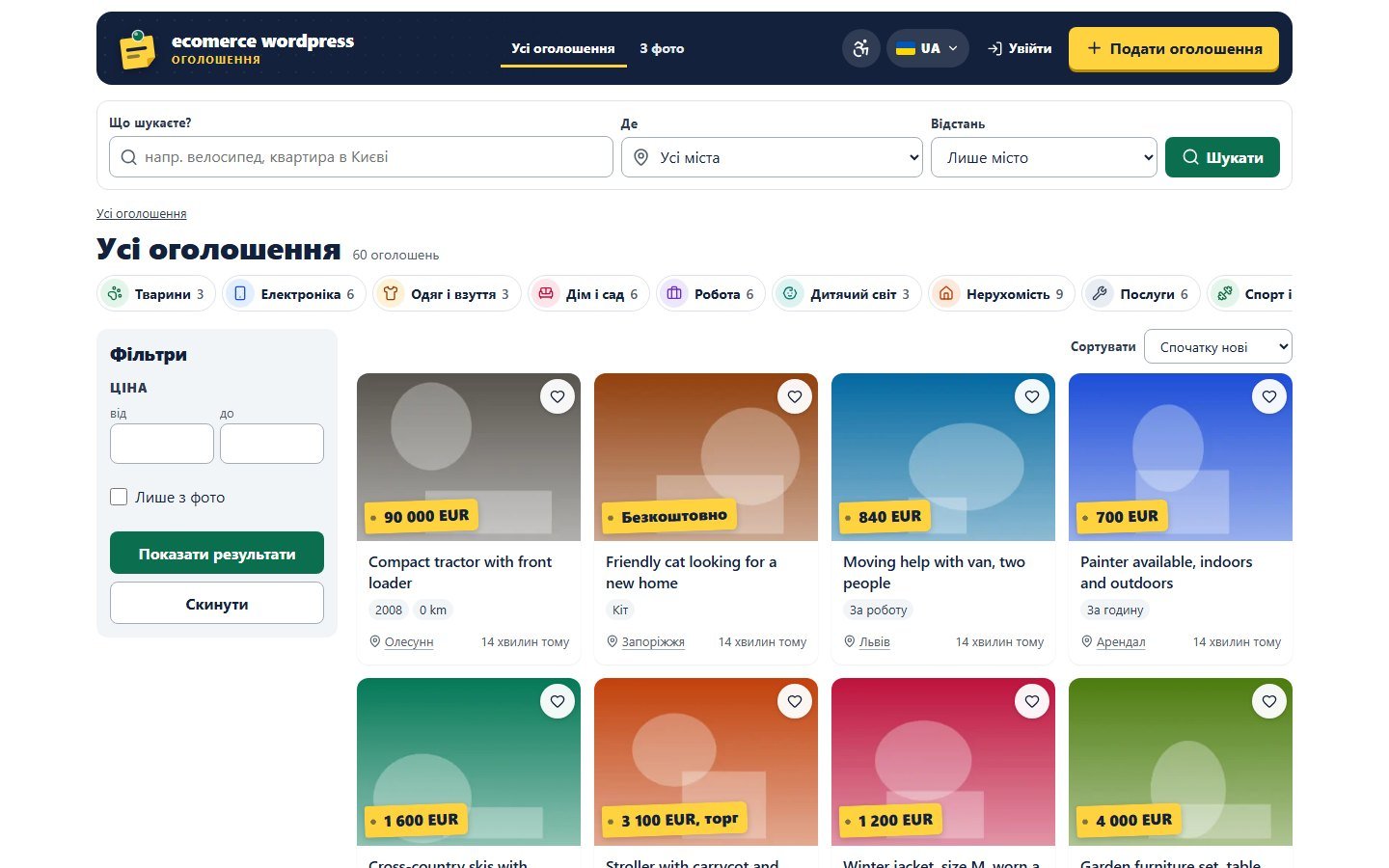This screenshot has width=1389, height=868.
Task: Switch to the З фото nav tab
Action: pos(662,48)
